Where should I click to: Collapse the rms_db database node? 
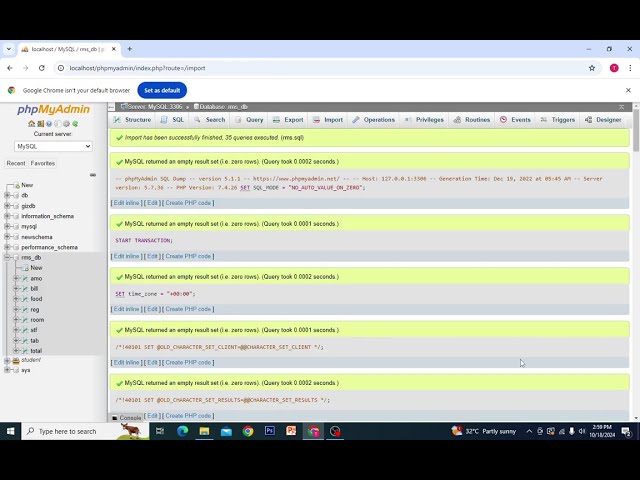[7, 257]
